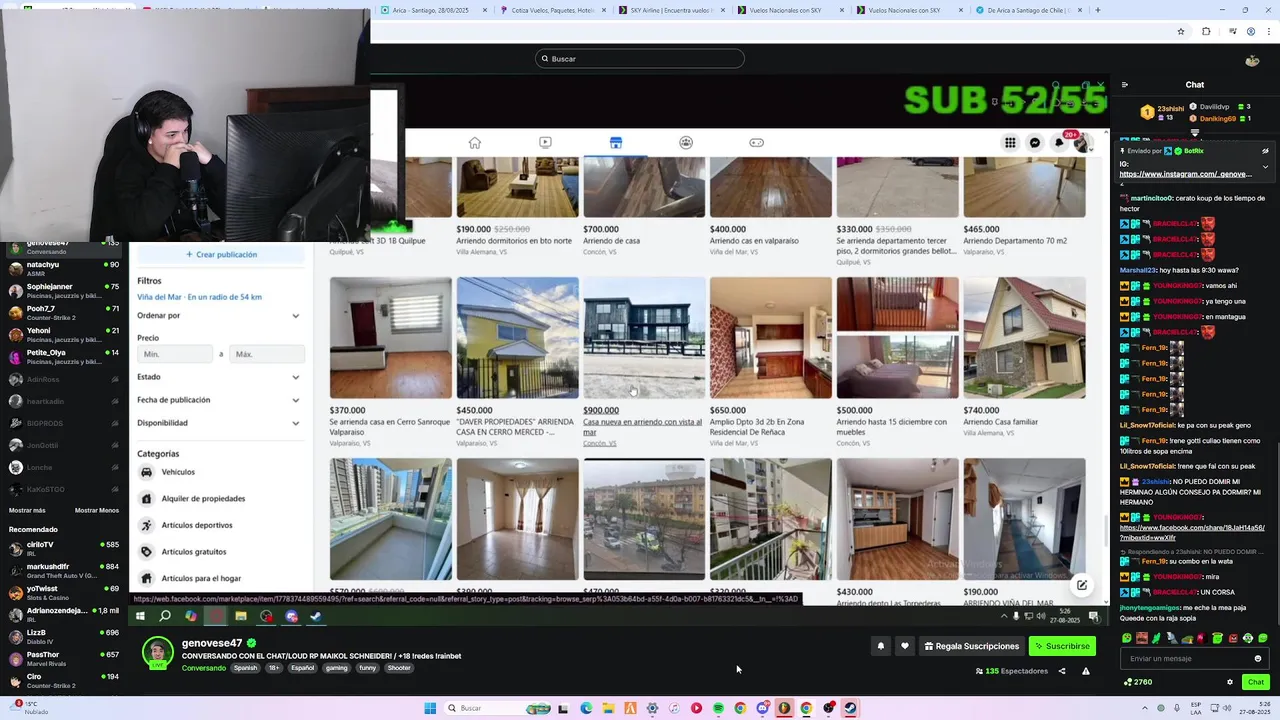Expand Fecha de publicación filter
The width and height of the screenshot is (1280, 720).
tap(218, 400)
